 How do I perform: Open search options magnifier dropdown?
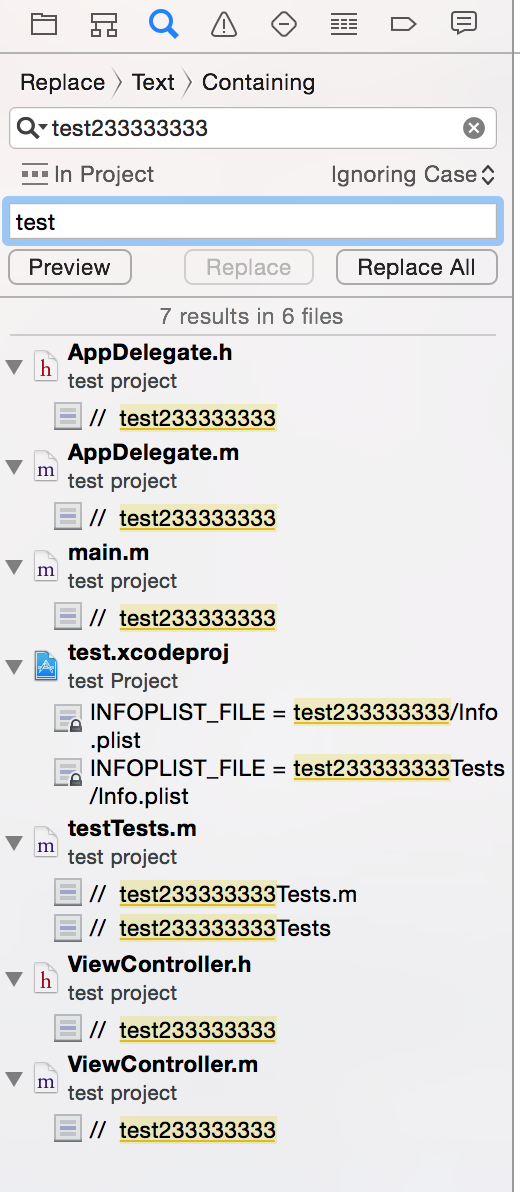coord(32,128)
